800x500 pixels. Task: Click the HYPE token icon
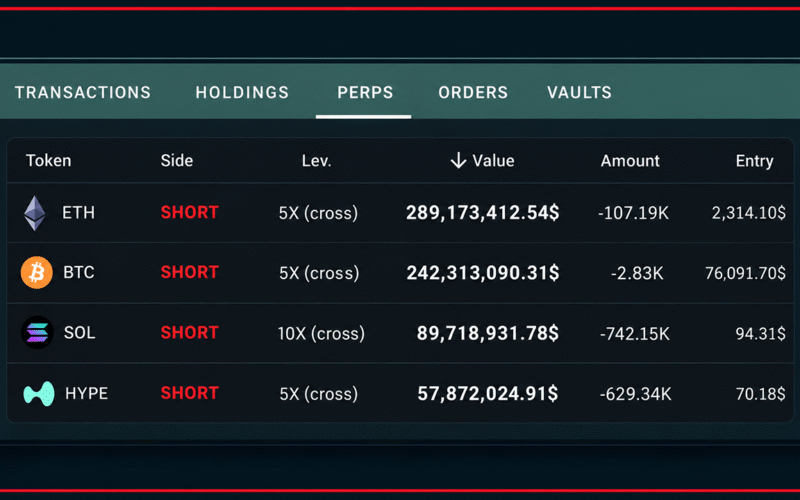[39, 393]
